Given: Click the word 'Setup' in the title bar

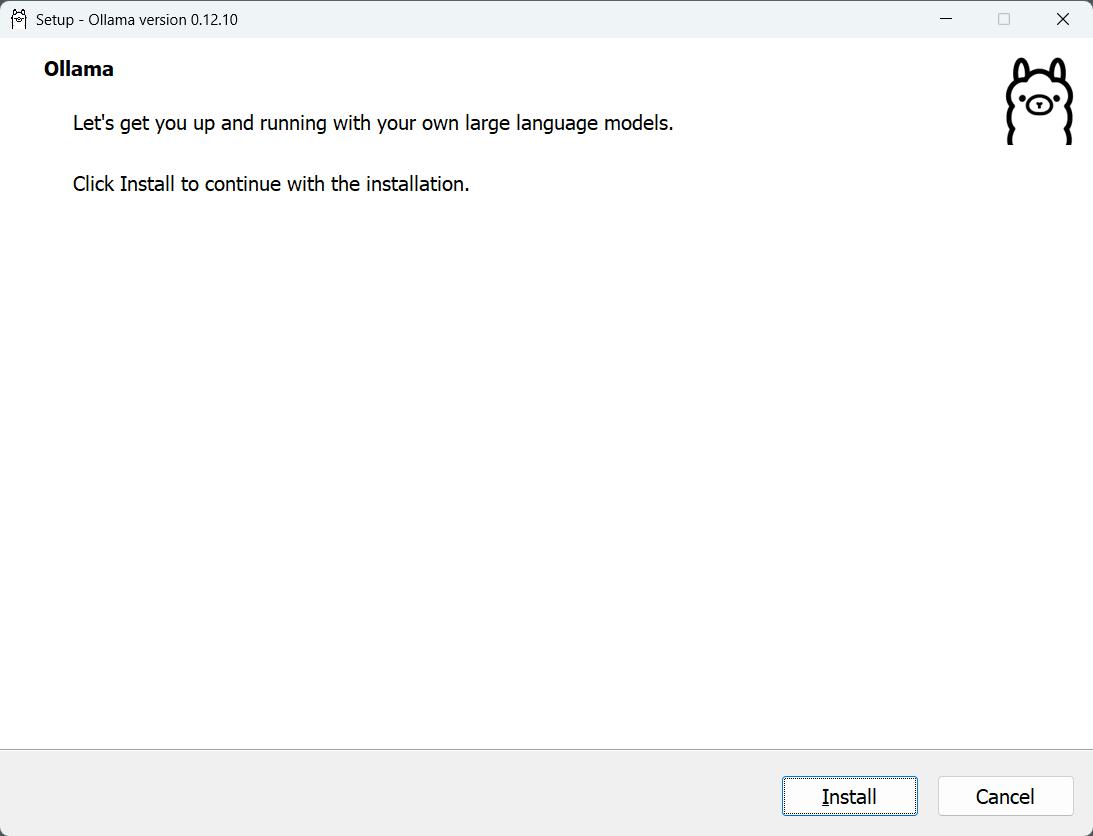Looking at the screenshot, I should click(55, 20).
